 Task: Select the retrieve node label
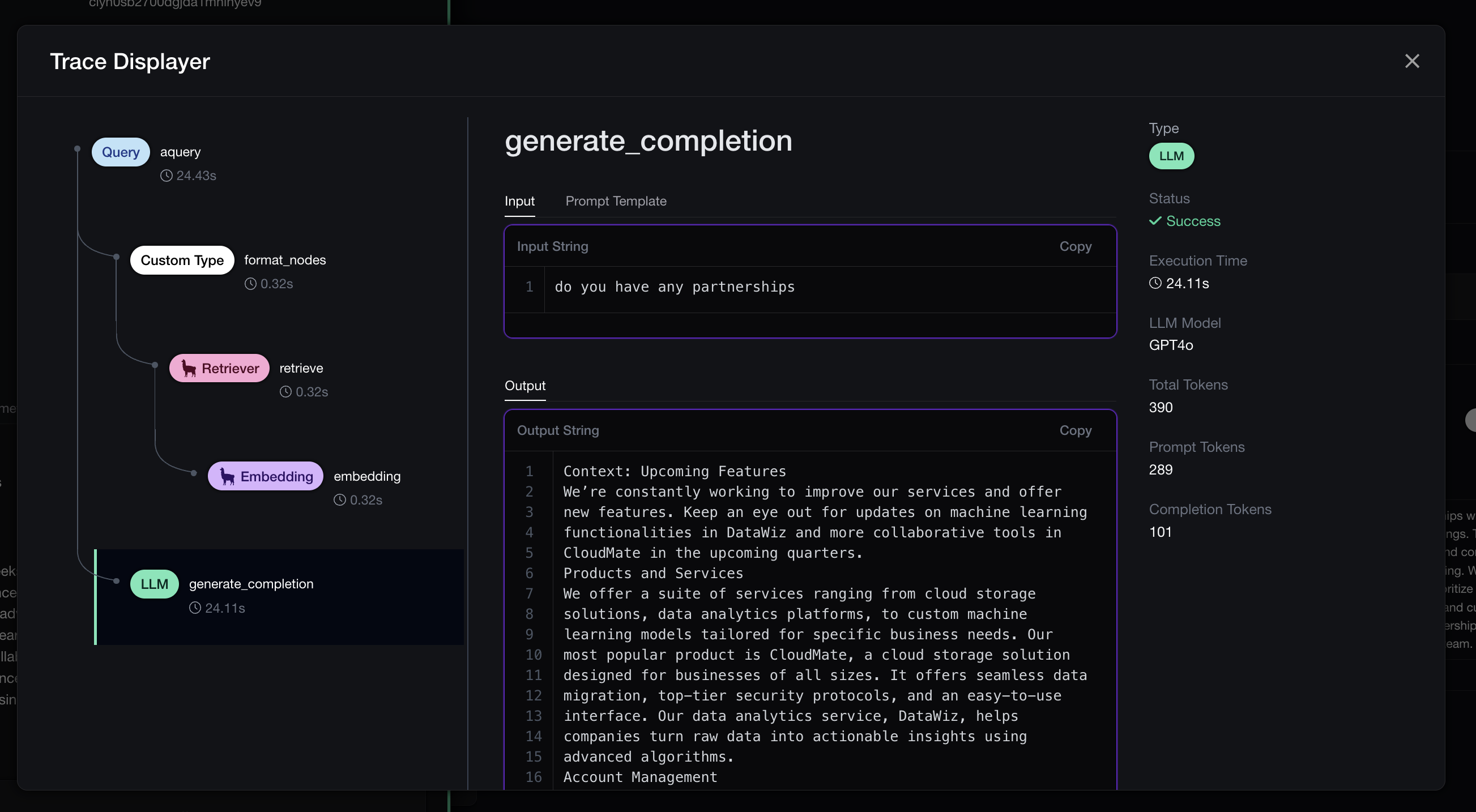click(301, 368)
